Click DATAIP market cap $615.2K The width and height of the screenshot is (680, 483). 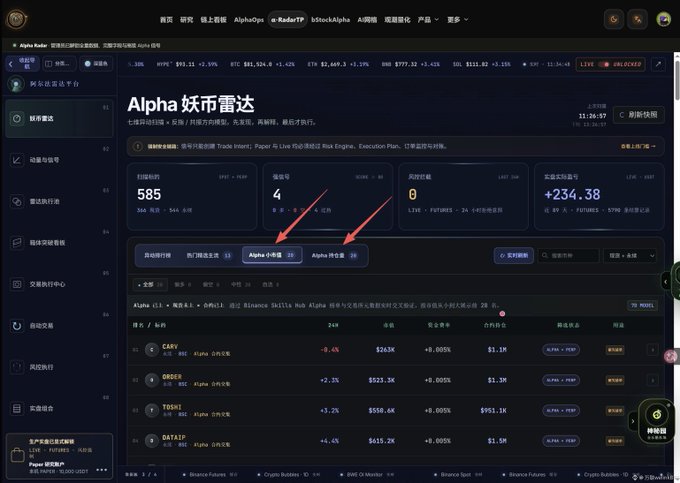[382, 441]
